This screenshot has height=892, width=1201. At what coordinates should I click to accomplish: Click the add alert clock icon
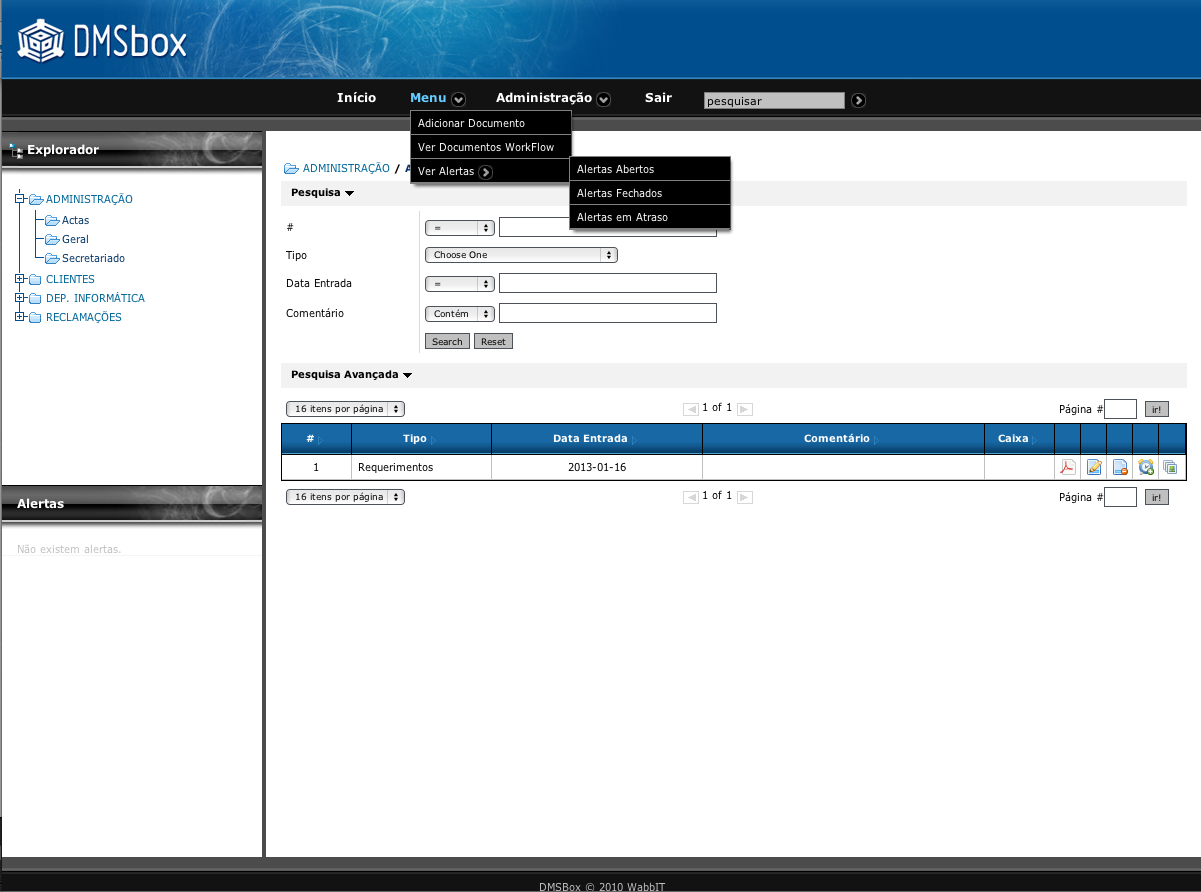[1146, 467]
